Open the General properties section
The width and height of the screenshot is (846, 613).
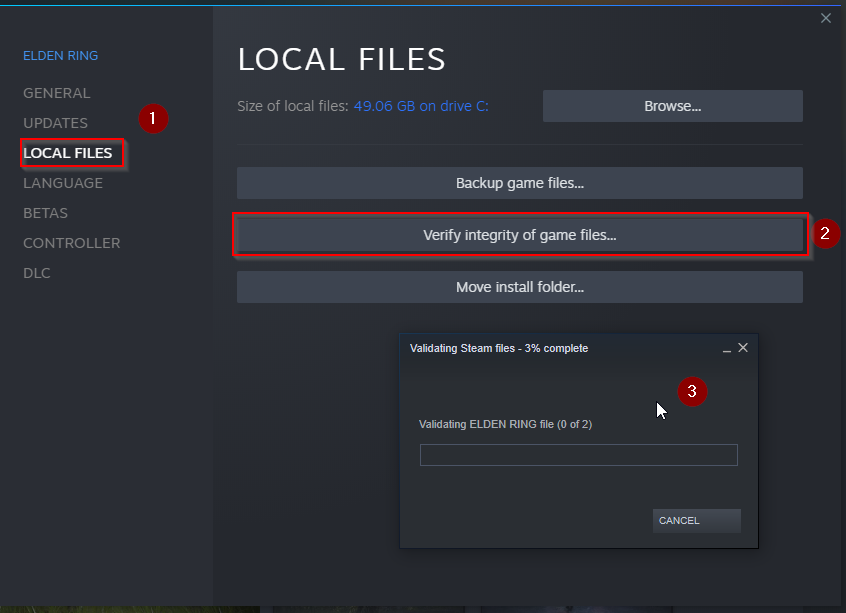click(x=57, y=93)
